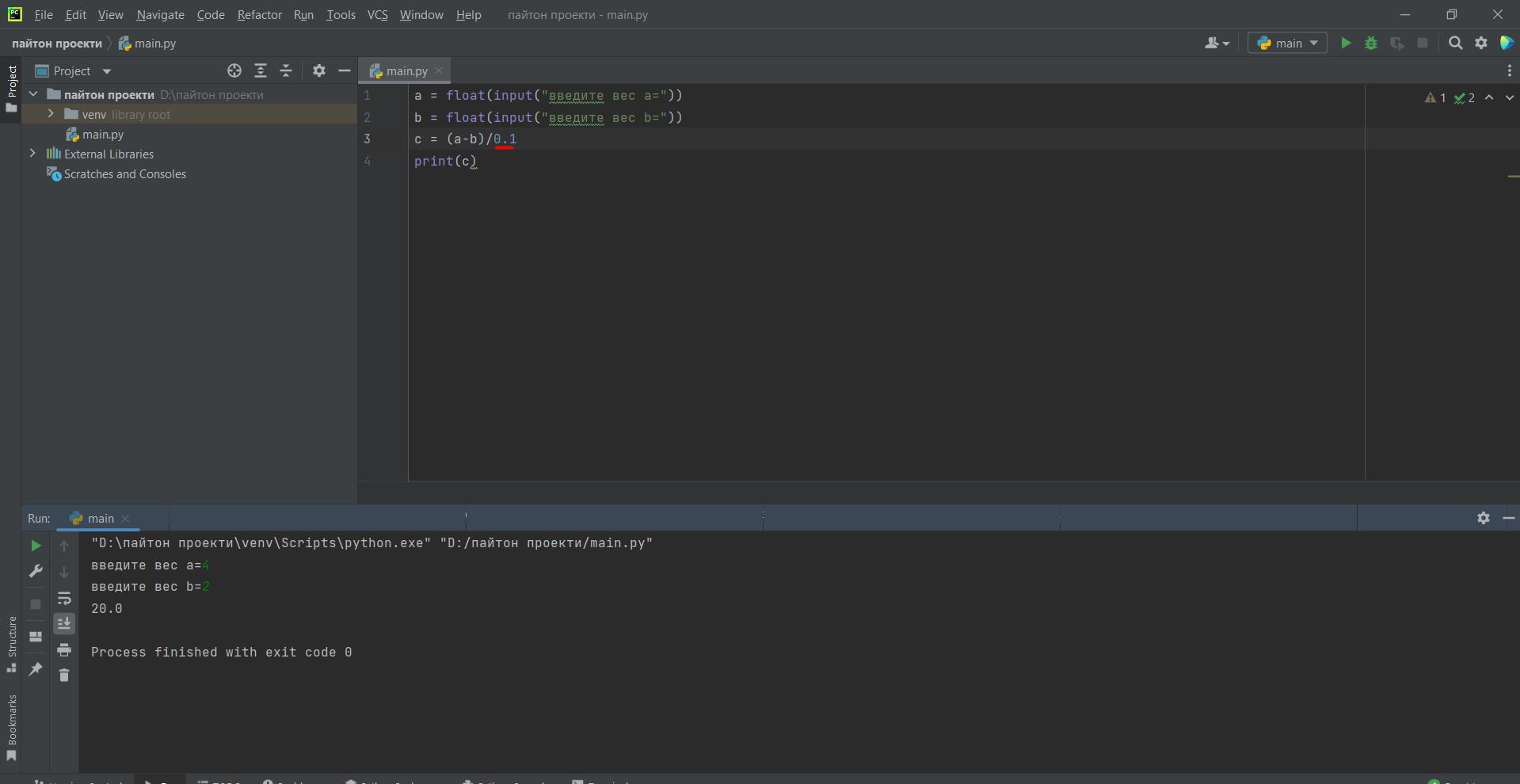This screenshot has height=784, width=1520.
Task: Open the Refactor menu
Action: tap(259, 15)
